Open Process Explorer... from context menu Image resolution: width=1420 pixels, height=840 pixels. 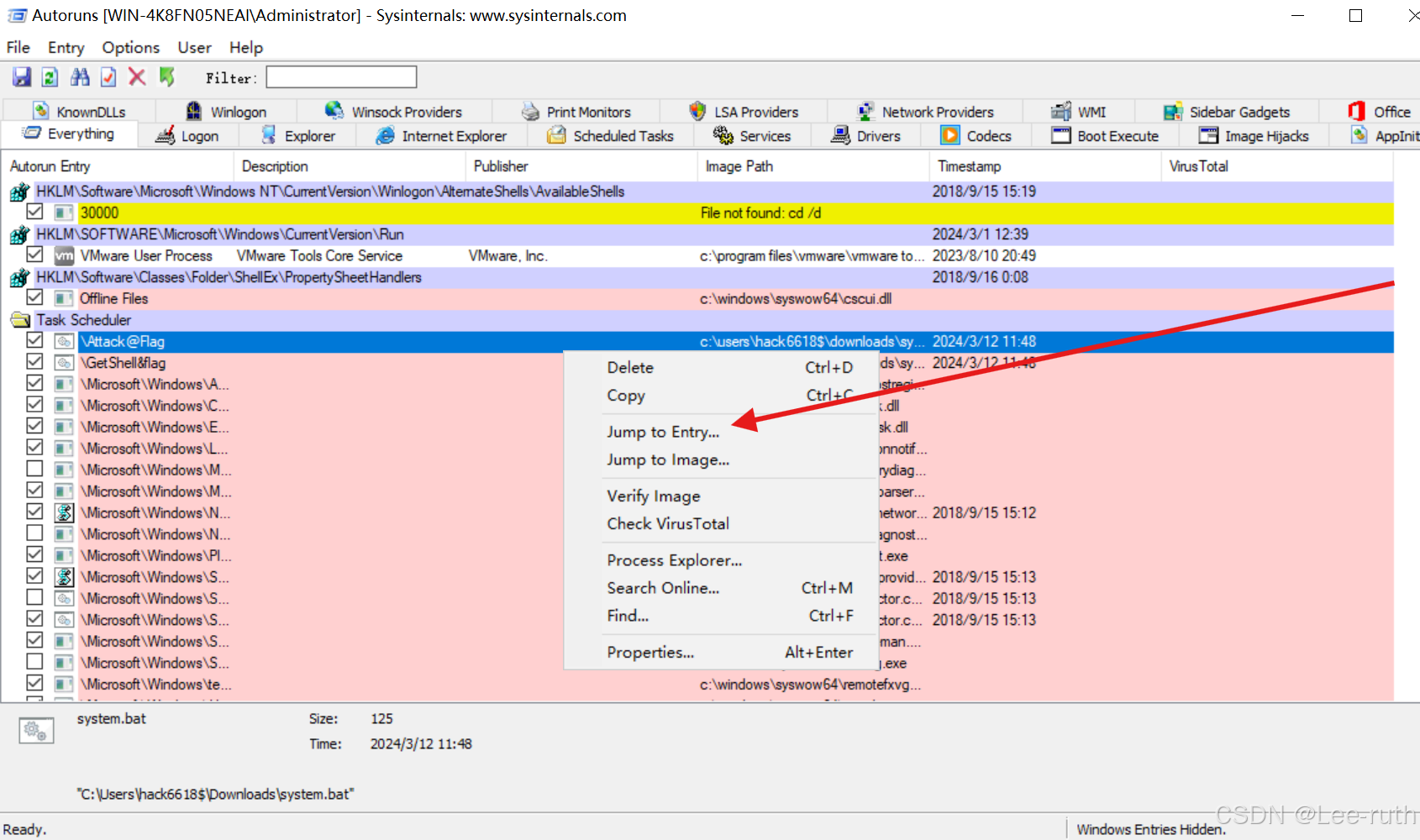pos(721,560)
